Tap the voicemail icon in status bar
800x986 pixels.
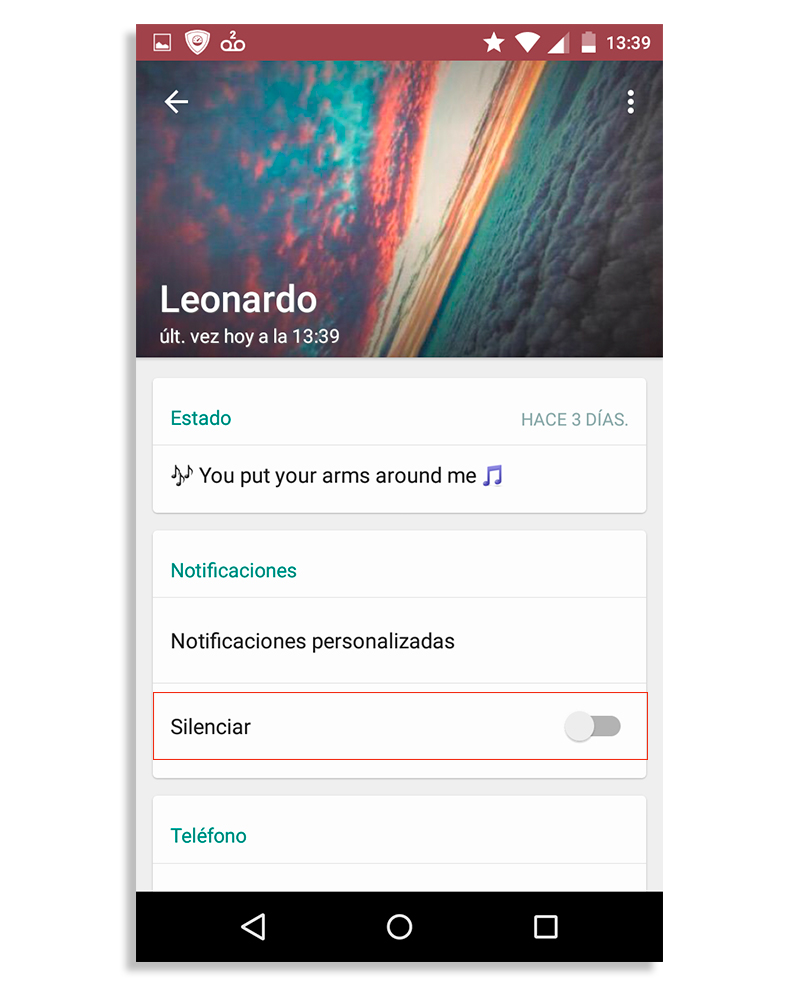pyautogui.click(x=233, y=43)
